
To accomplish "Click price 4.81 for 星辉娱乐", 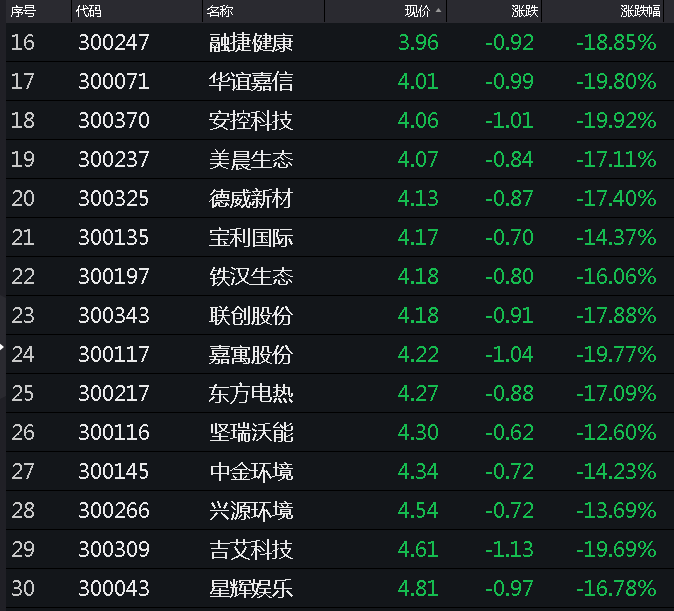I will [x=418, y=588].
